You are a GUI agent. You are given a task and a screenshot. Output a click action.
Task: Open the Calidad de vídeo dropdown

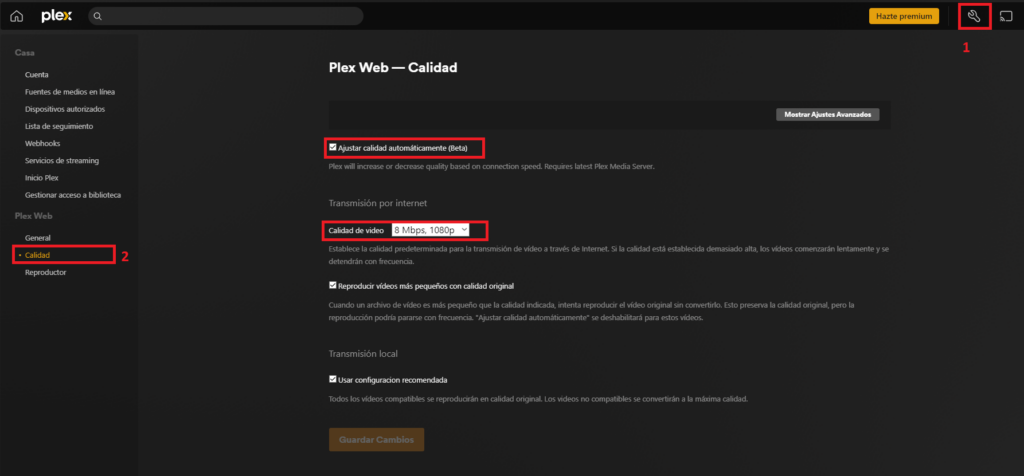click(430, 230)
